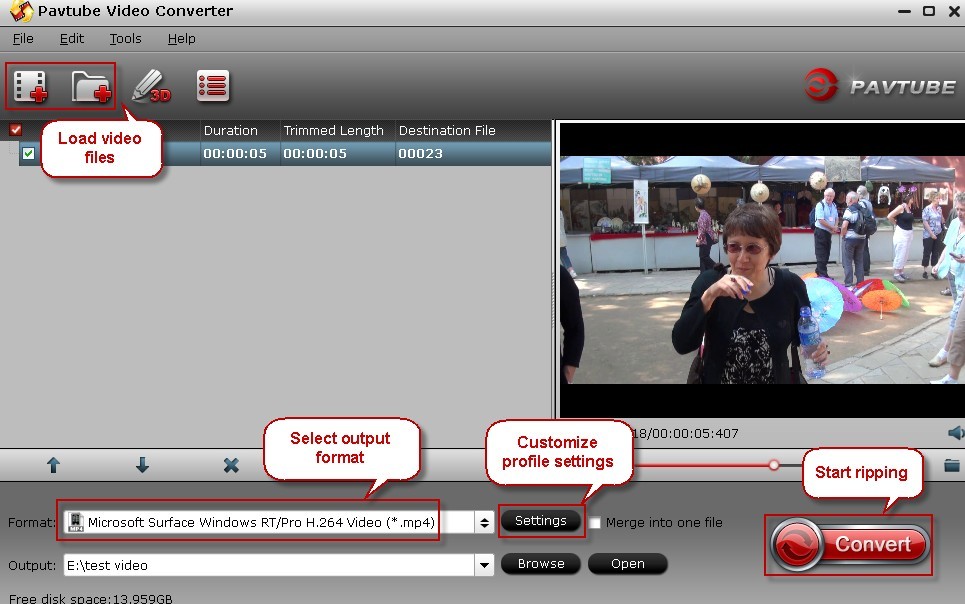Click the Browse button
This screenshot has height=604, width=965.
pos(541,563)
